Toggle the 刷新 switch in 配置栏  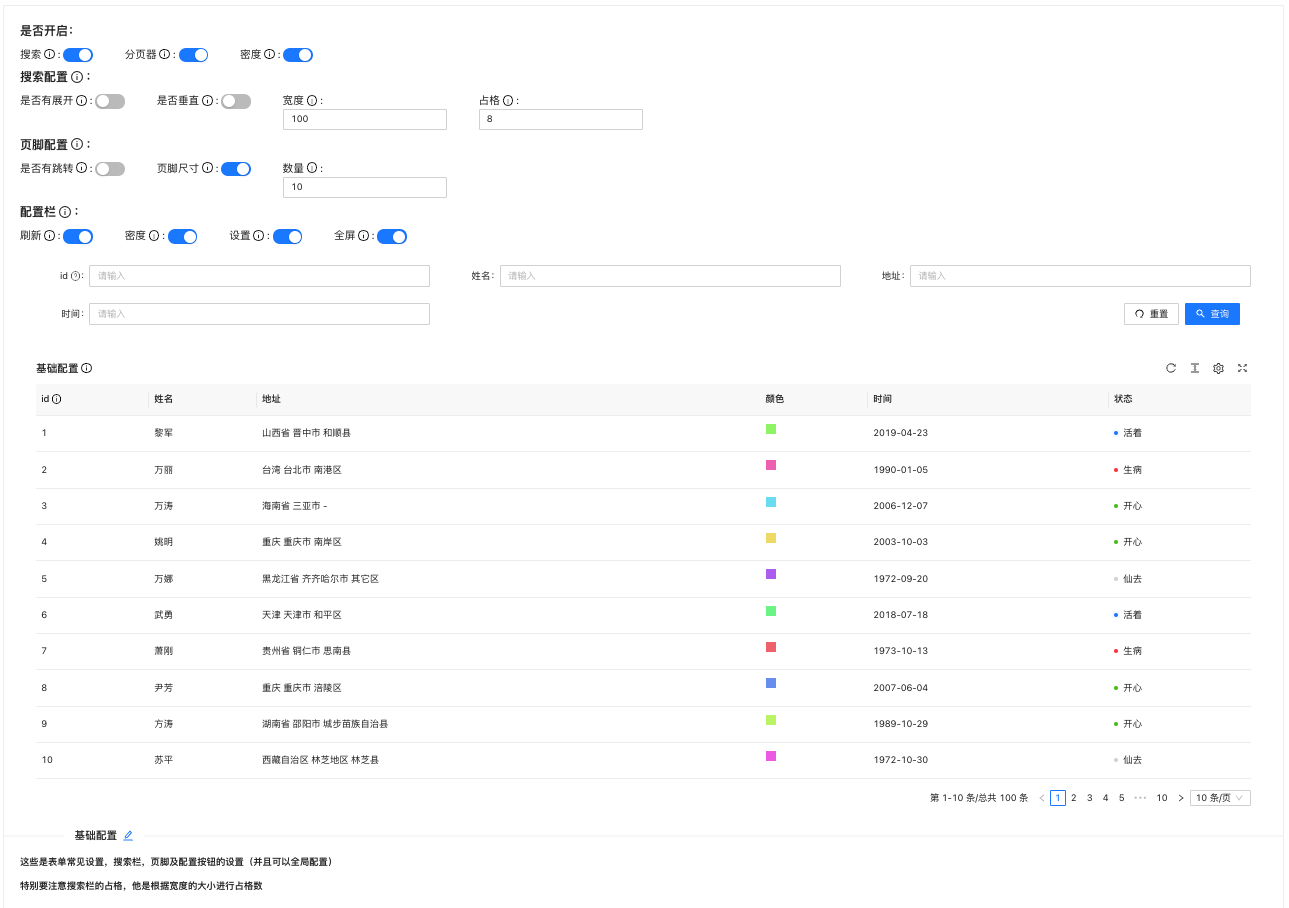[x=78, y=237]
